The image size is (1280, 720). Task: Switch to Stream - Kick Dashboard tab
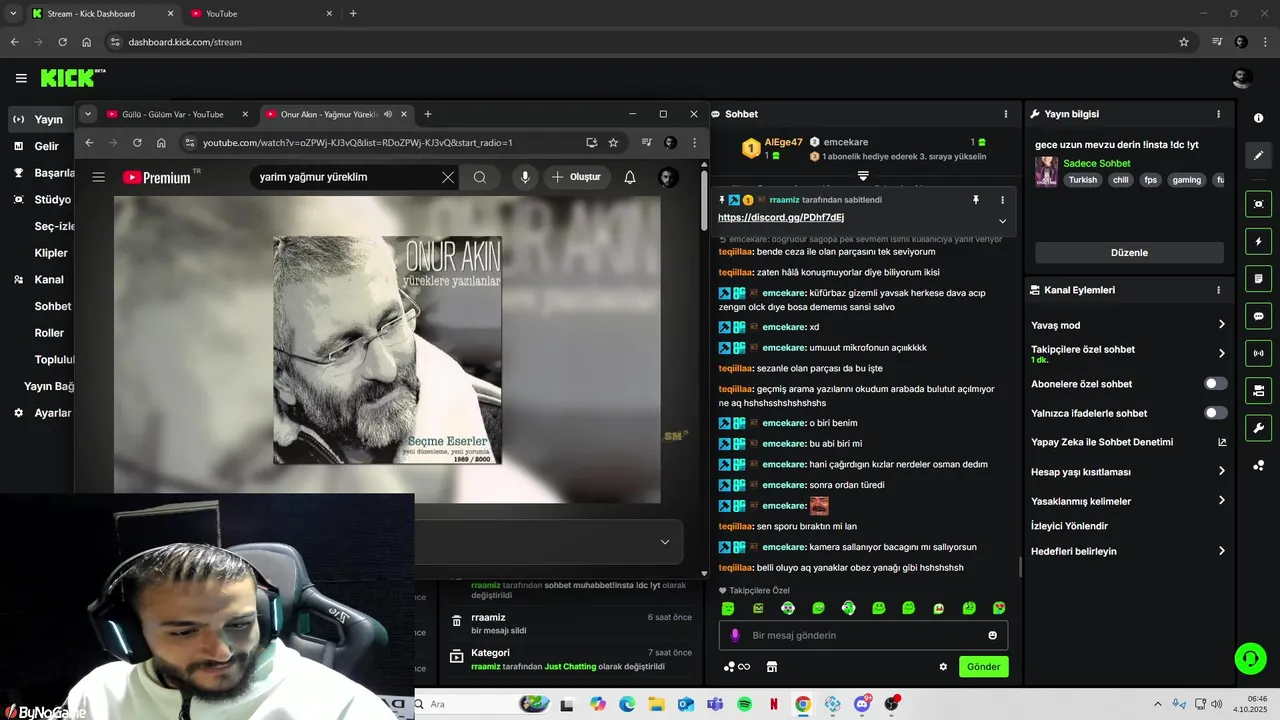point(103,14)
